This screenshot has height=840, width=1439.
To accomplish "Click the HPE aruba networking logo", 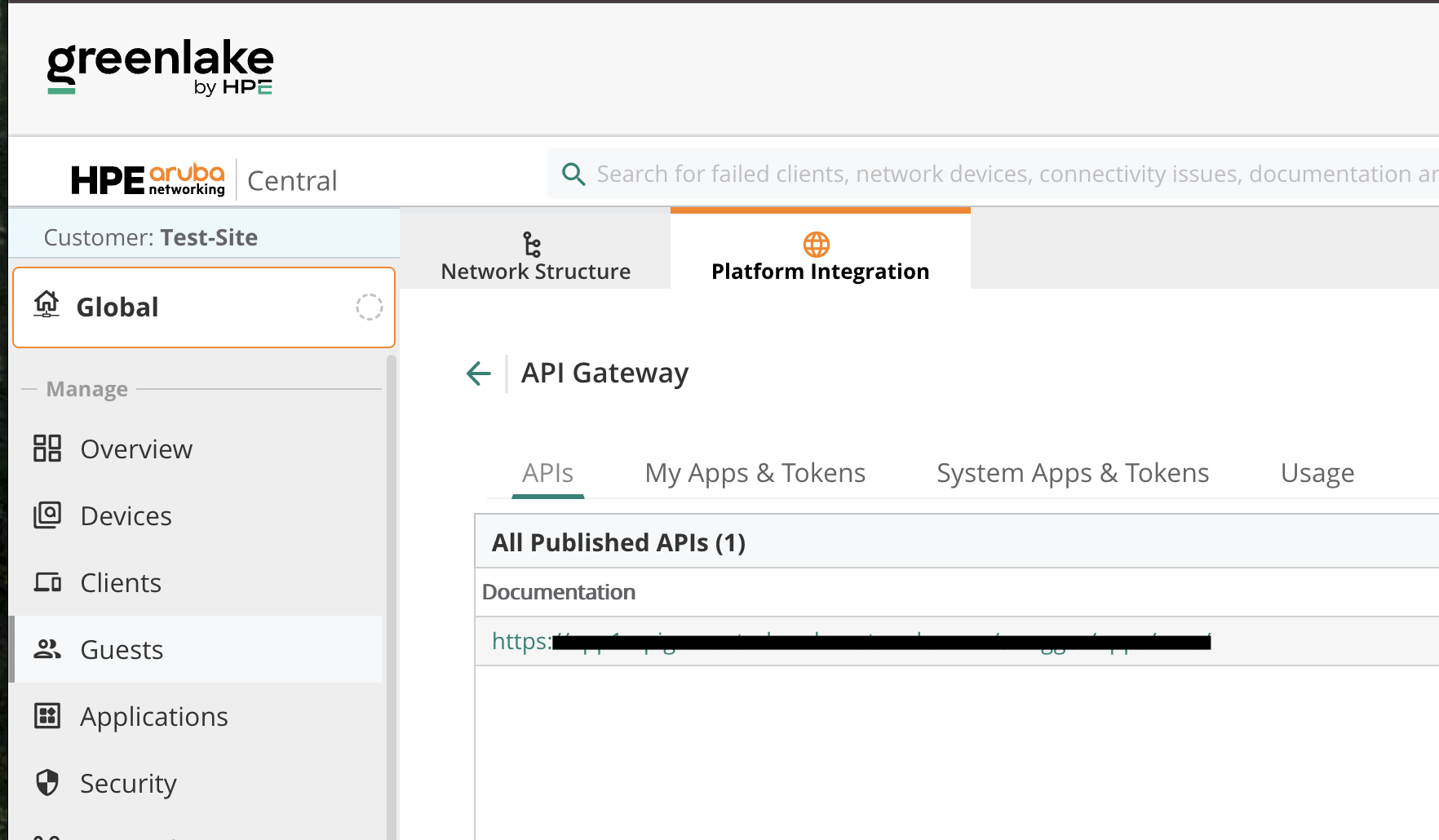I will [148, 179].
